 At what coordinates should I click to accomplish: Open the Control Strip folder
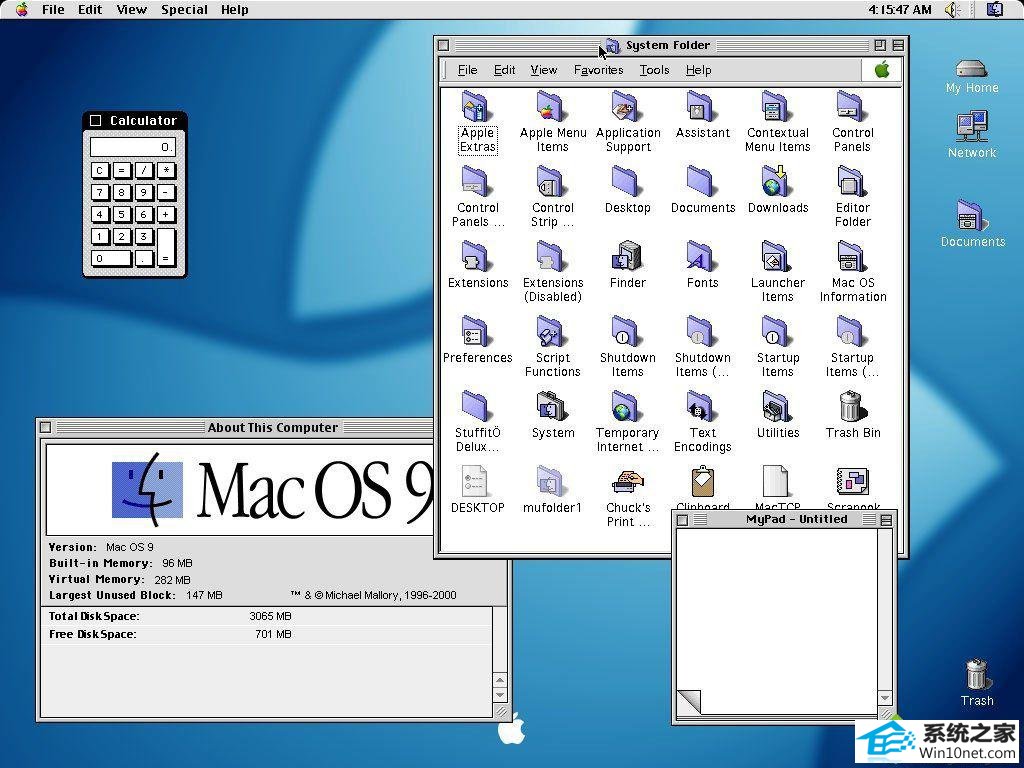click(552, 183)
